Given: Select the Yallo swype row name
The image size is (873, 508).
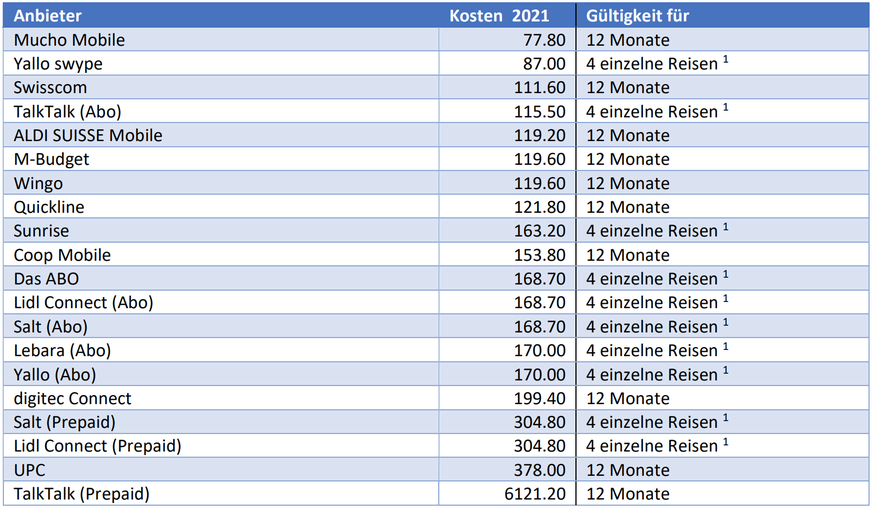Looking at the screenshot, I should [58, 64].
